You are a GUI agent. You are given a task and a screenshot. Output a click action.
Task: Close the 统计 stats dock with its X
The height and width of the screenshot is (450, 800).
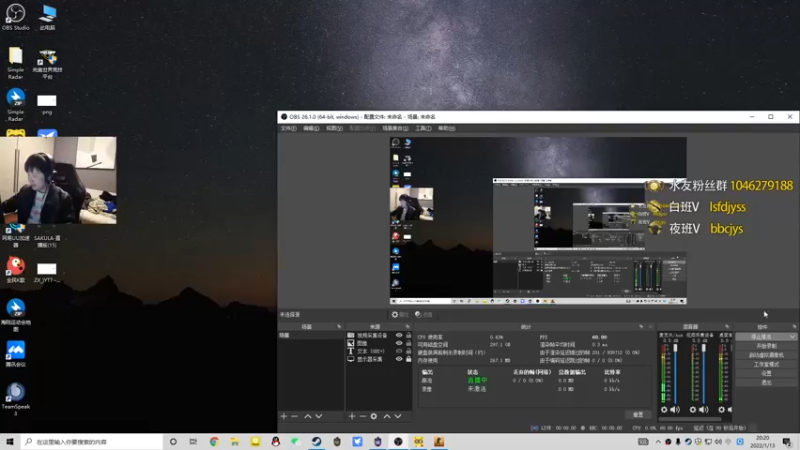[x=651, y=327]
